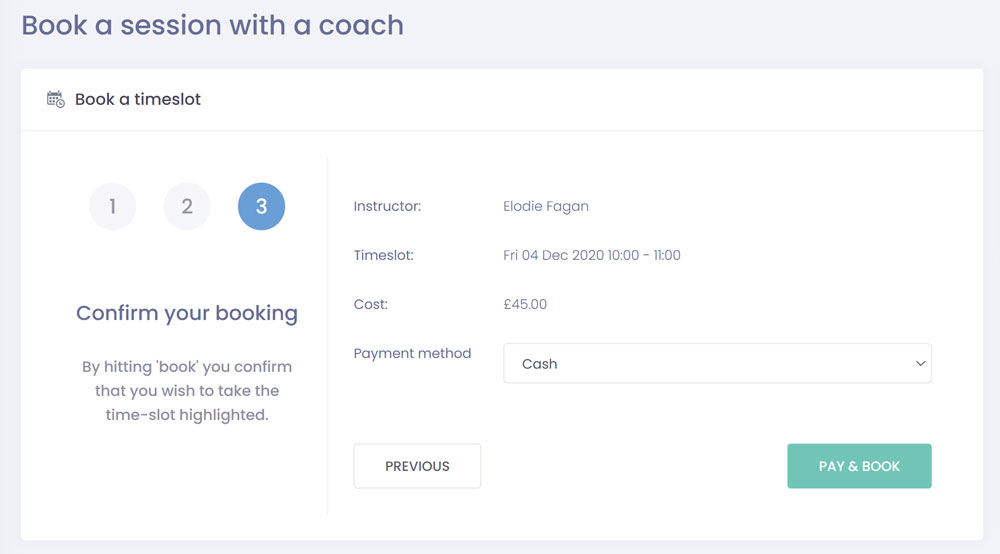Image resolution: width=1000 pixels, height=554 pixels.
Task: Click the Cost field label
Action: (370, 304)
